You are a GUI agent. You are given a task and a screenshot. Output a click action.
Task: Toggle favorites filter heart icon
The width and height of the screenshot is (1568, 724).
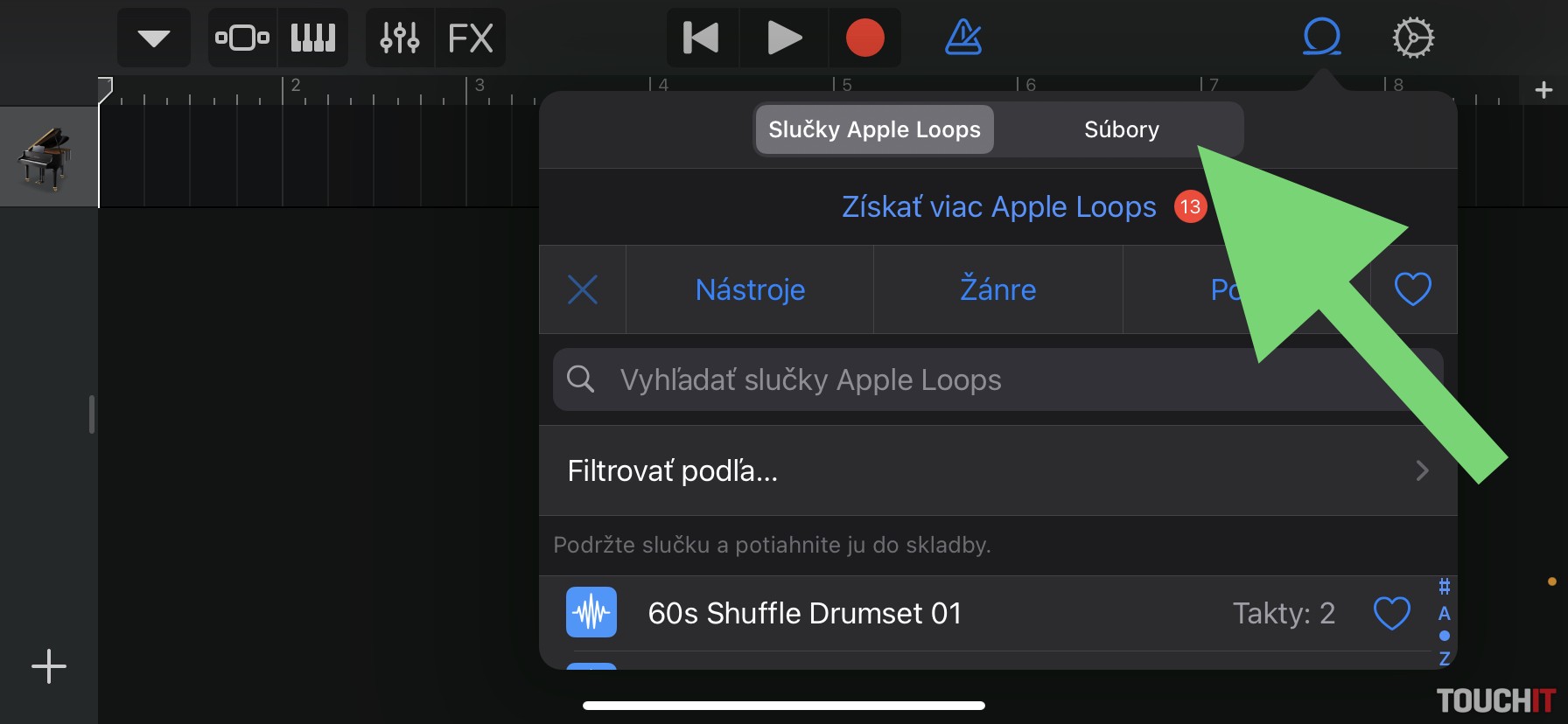coord(1412,289)
